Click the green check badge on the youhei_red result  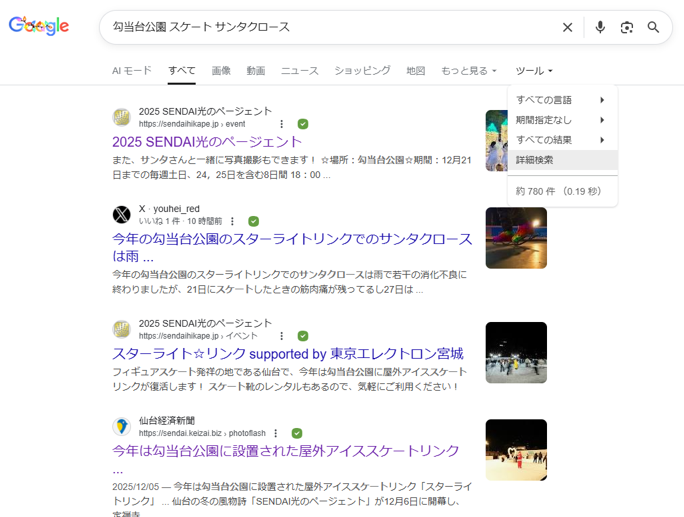tap(253, 222)
